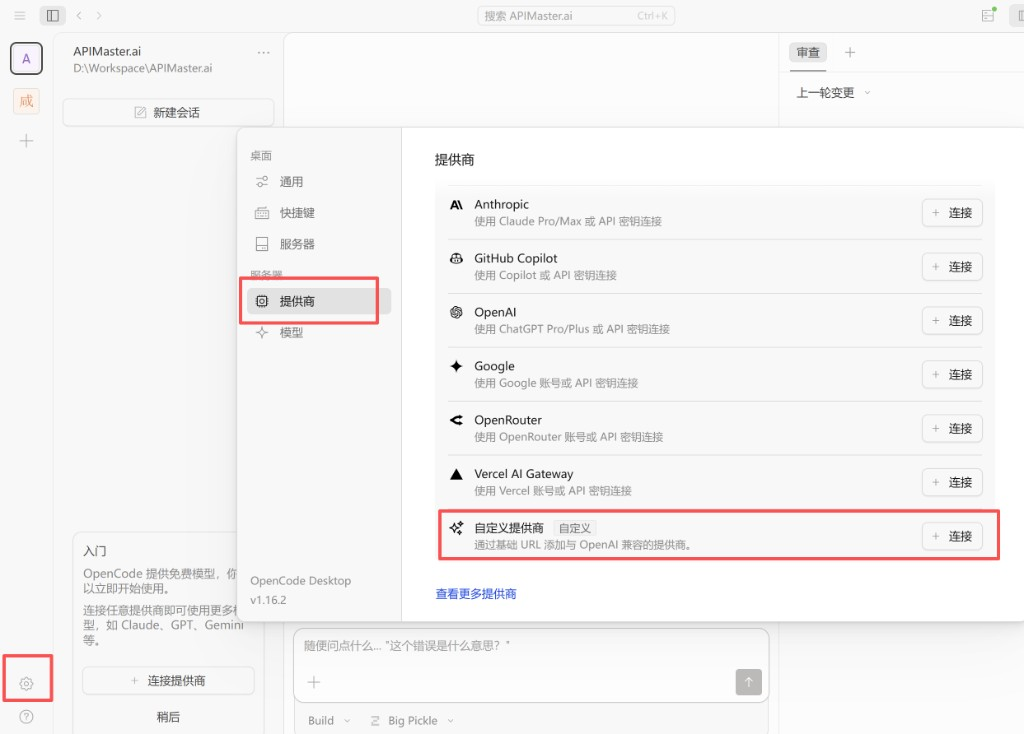This screenshot has width=1024, height=734.
Task: Click the 自定义 tag label
Action: 575,528
